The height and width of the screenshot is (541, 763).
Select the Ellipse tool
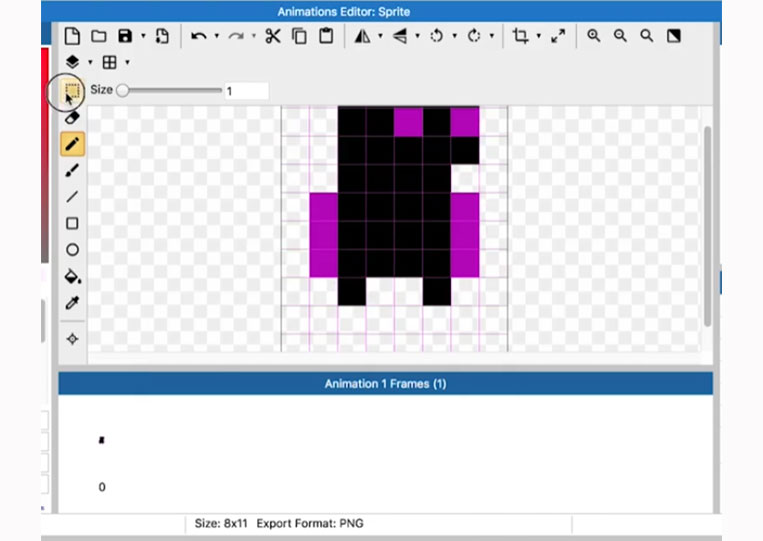tap(72, 250)
